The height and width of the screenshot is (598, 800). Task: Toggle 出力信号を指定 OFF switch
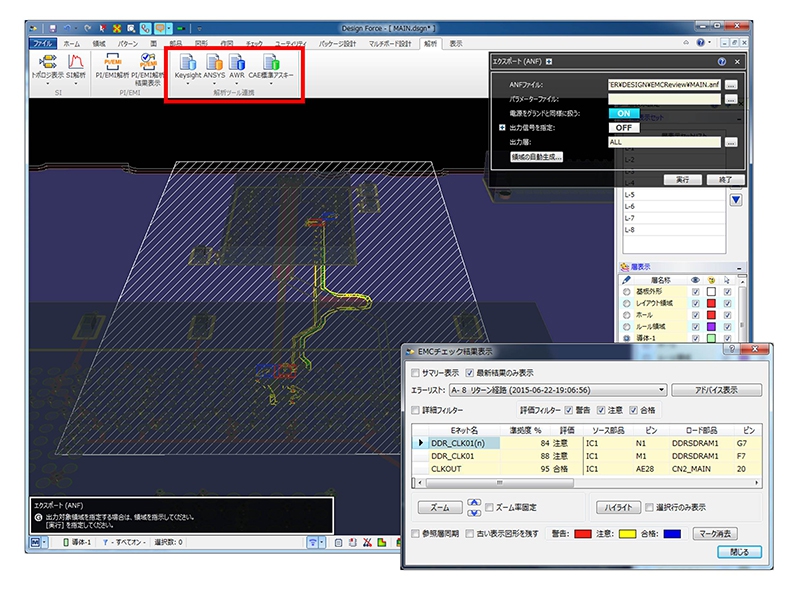(x=623, y=128)
